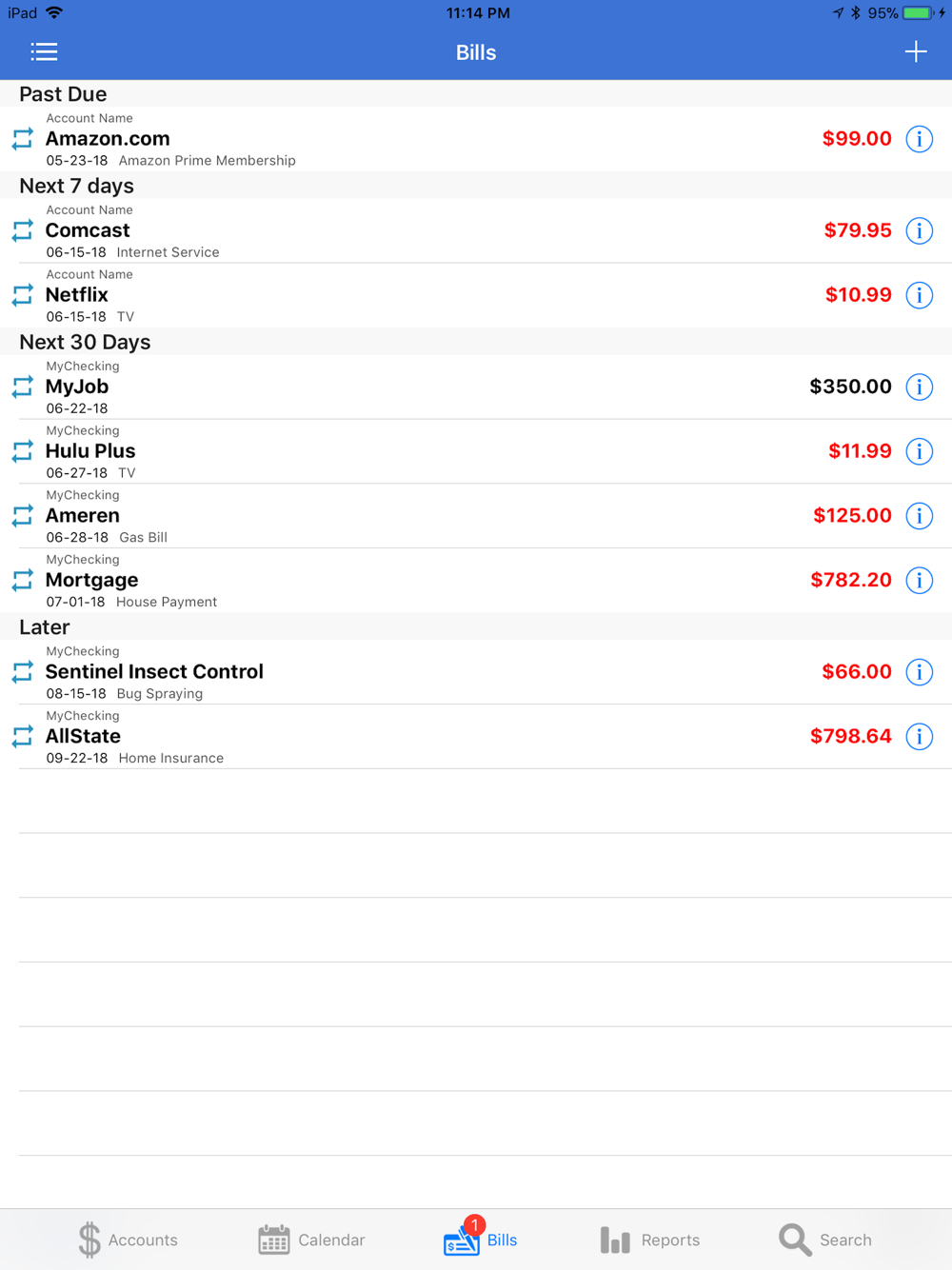Open the Sentinel Insect Control bill
Screen dimensions: 952x1270
pyautogui.click(x=476, y=673)
